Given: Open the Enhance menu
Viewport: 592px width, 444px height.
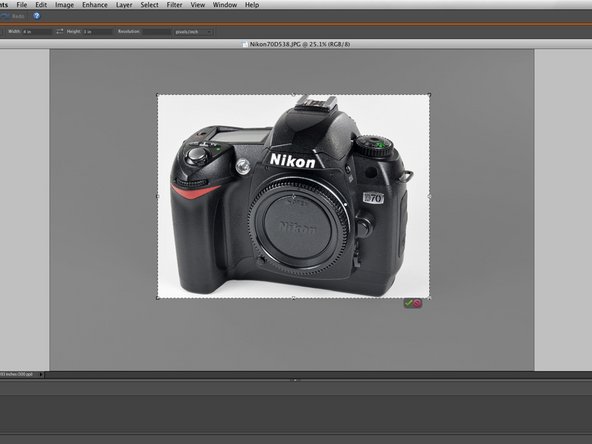Looking at the screenshot, I should (95, 5).
